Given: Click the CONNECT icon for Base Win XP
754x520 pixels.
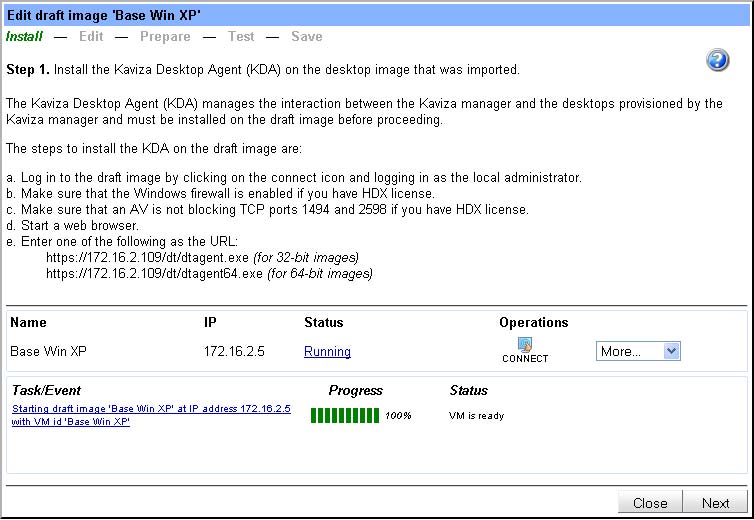Looking at the screenshot, I should click(x=525, y=350).
